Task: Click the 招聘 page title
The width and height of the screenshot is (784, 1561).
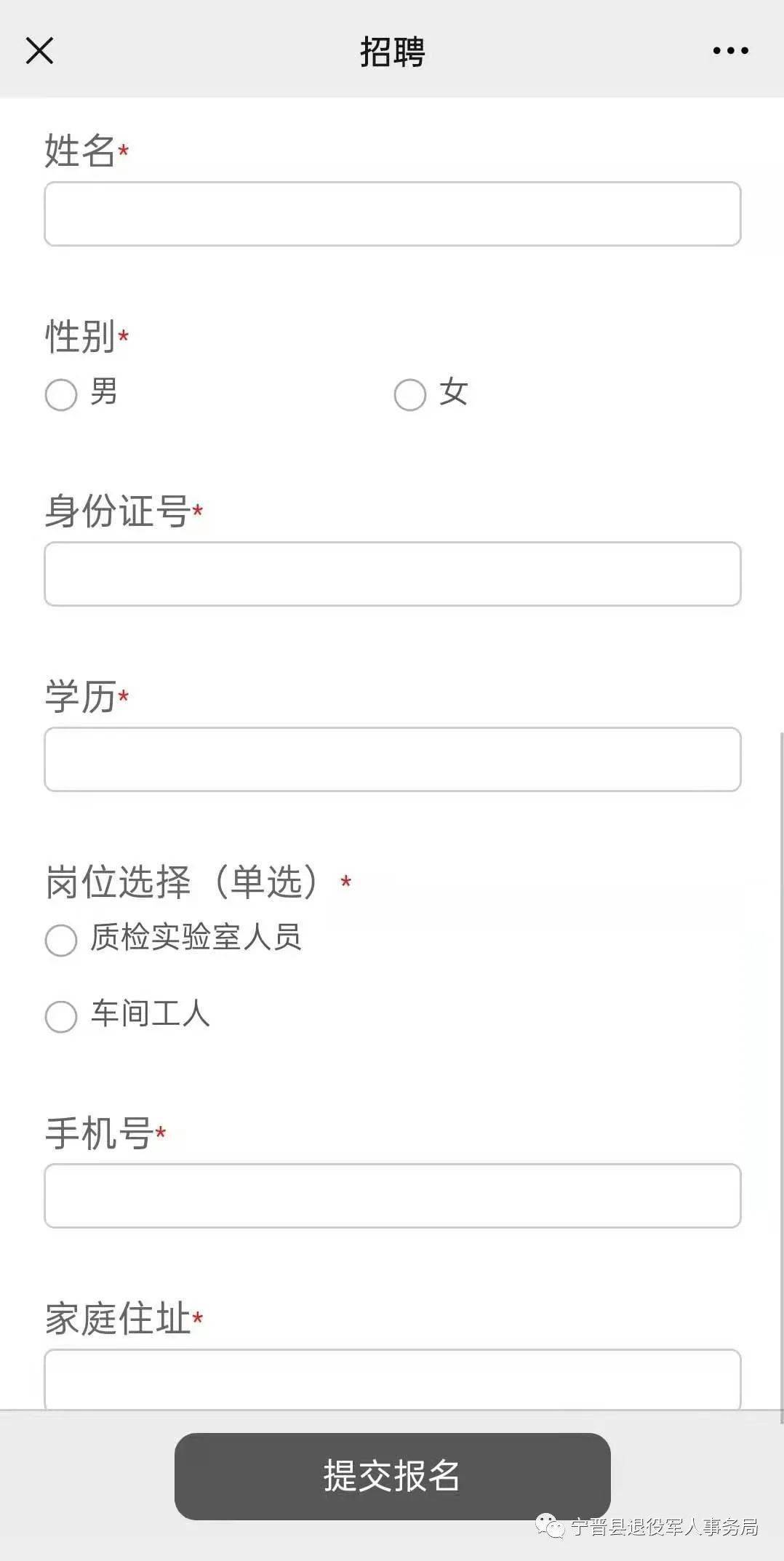Action: point(393,52)
